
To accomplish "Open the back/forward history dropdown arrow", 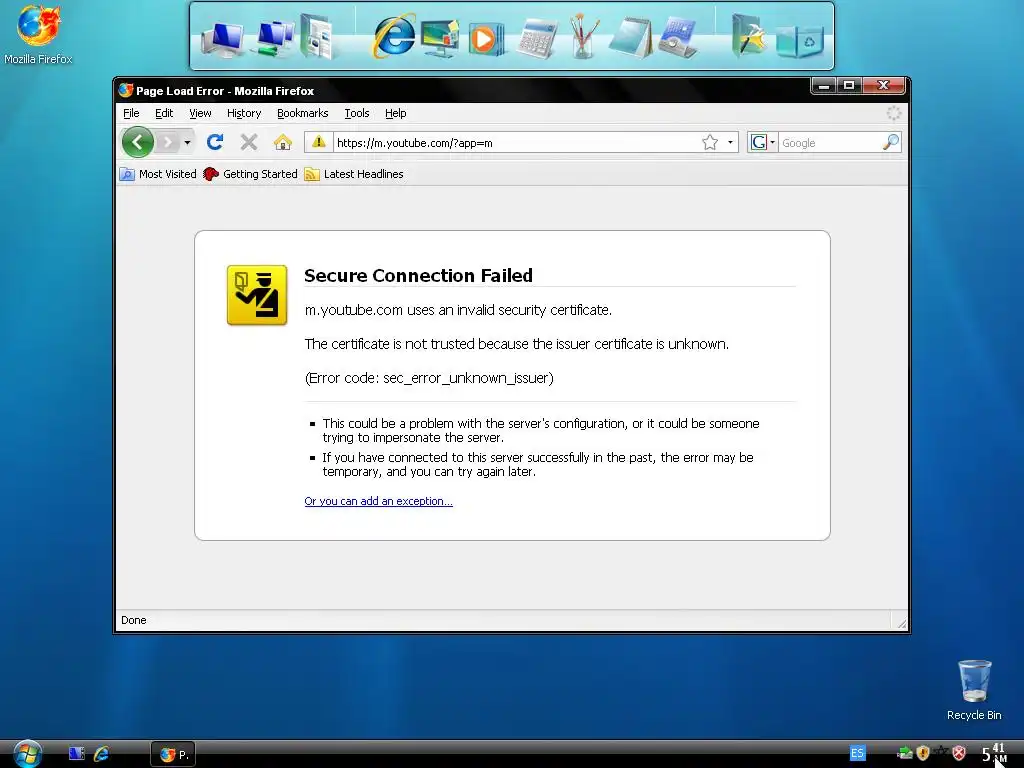I will tap(187, 142).
